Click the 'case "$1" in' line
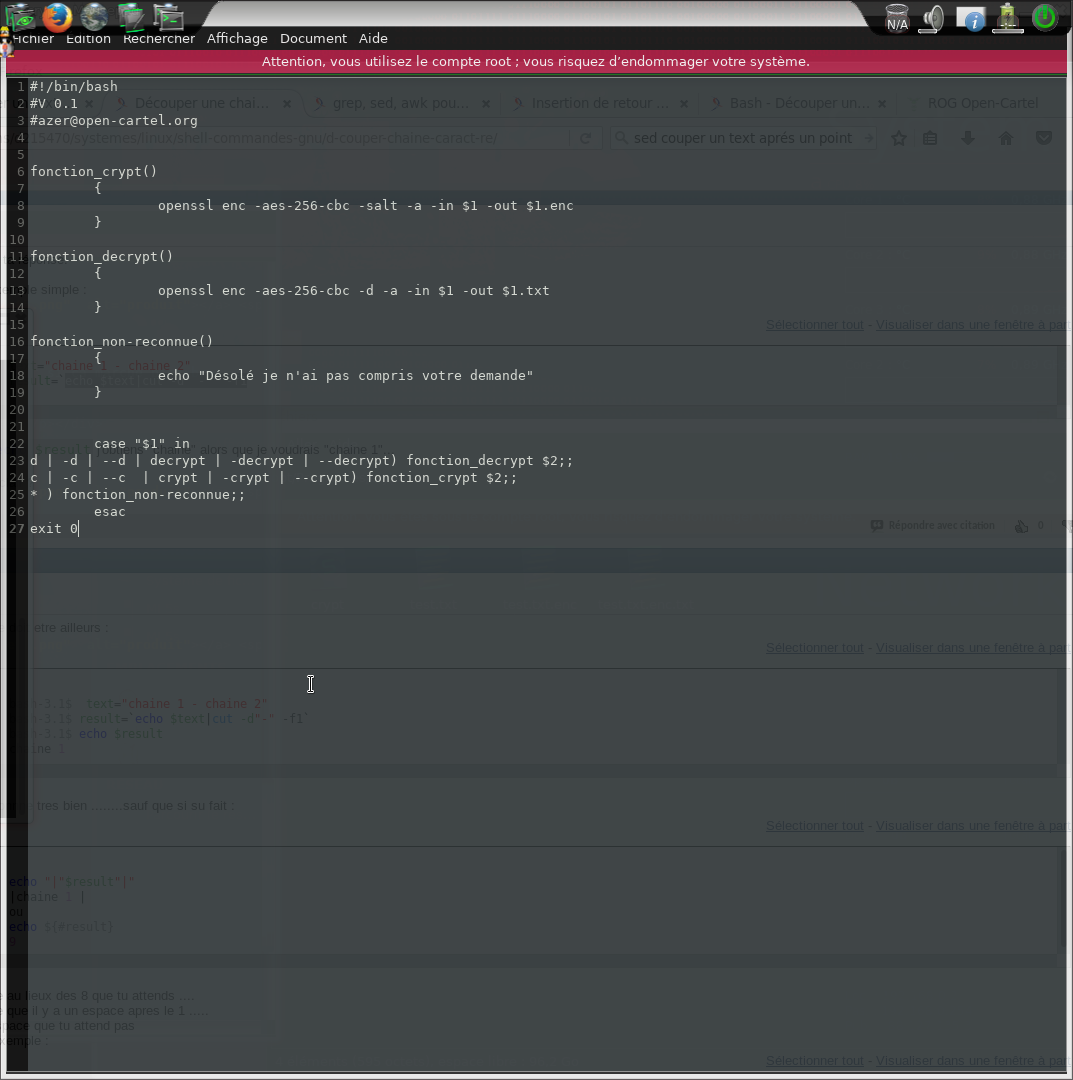The width and height of the screenshot is (1073, 1080). click(142, 444)
